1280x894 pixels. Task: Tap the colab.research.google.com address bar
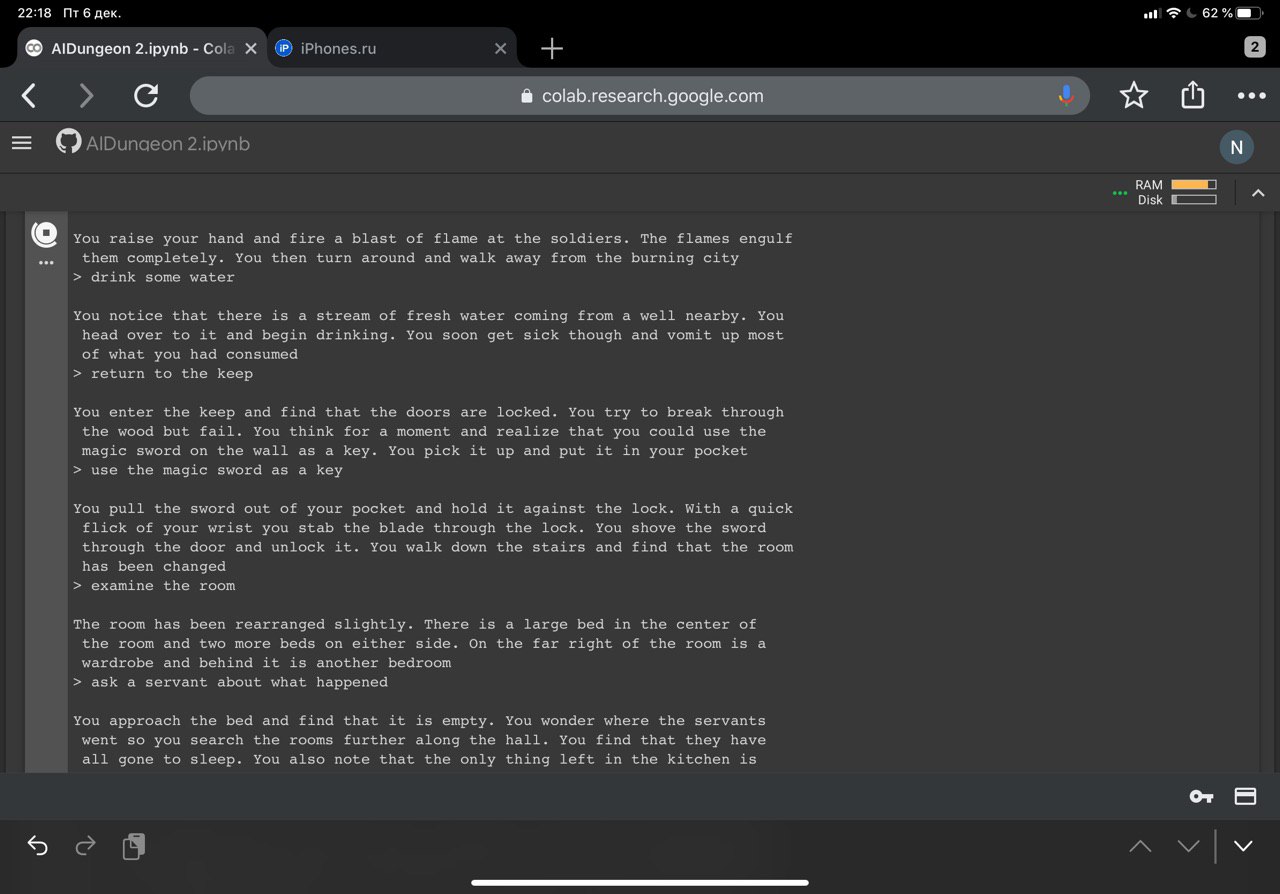tap(640, 95)
